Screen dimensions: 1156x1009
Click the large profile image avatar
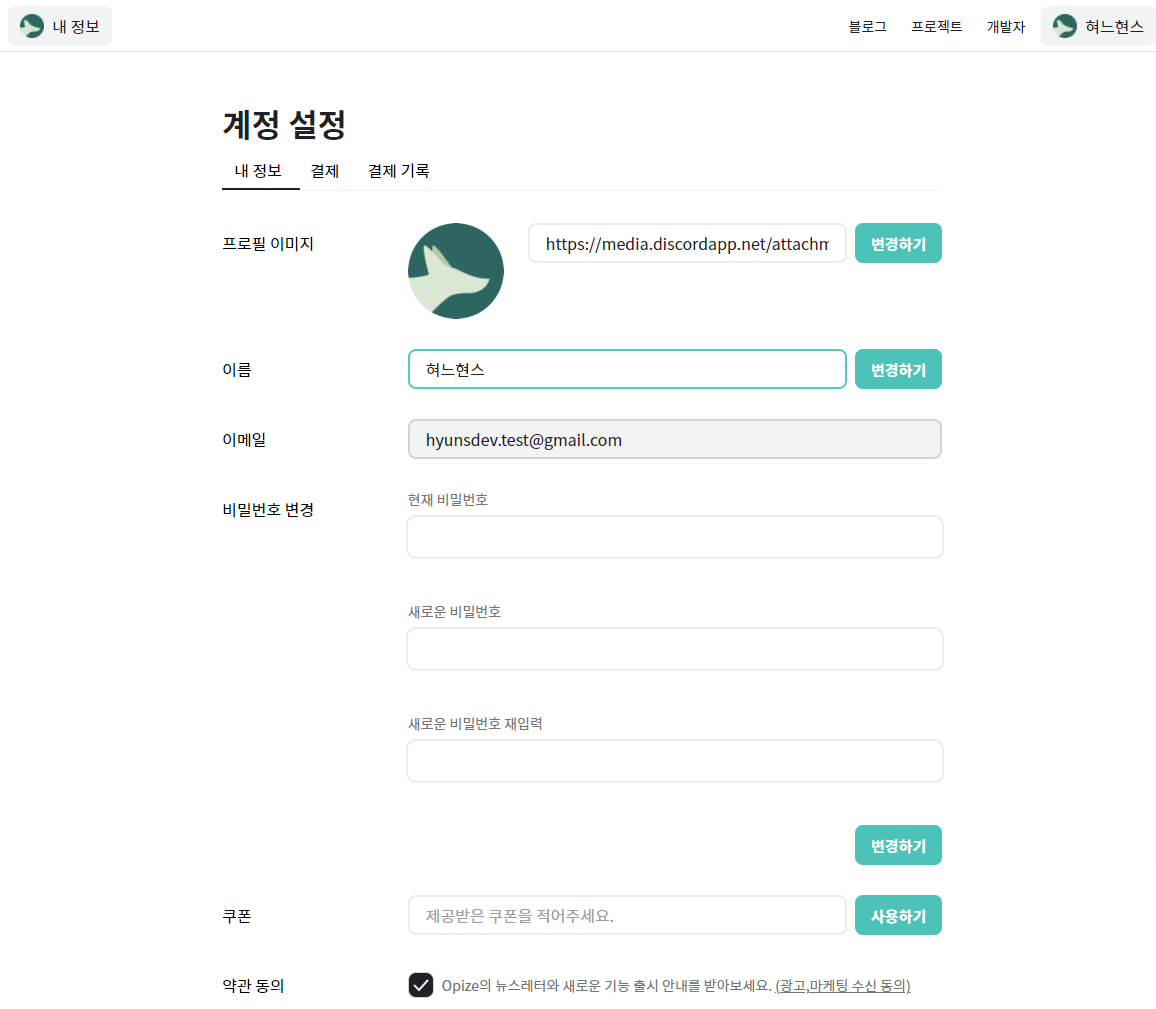pos(456,271)
